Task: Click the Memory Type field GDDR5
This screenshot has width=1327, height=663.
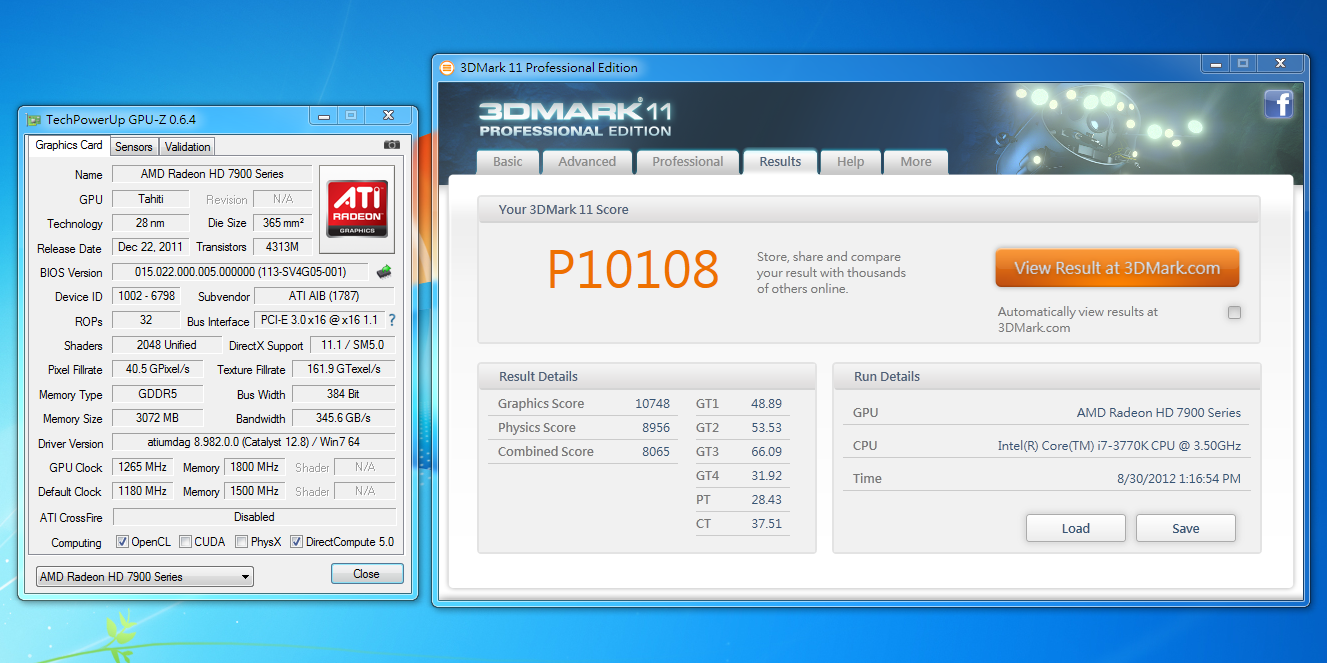Action: coord(157,394)
